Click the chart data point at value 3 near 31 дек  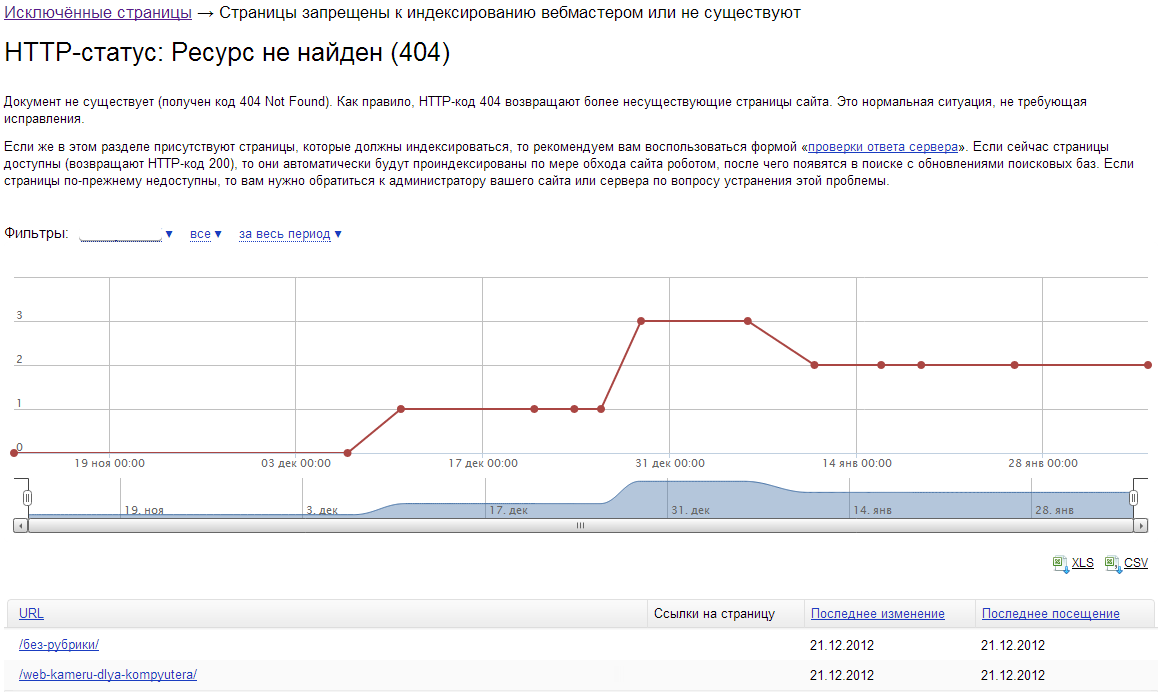[x=641, y=321]
